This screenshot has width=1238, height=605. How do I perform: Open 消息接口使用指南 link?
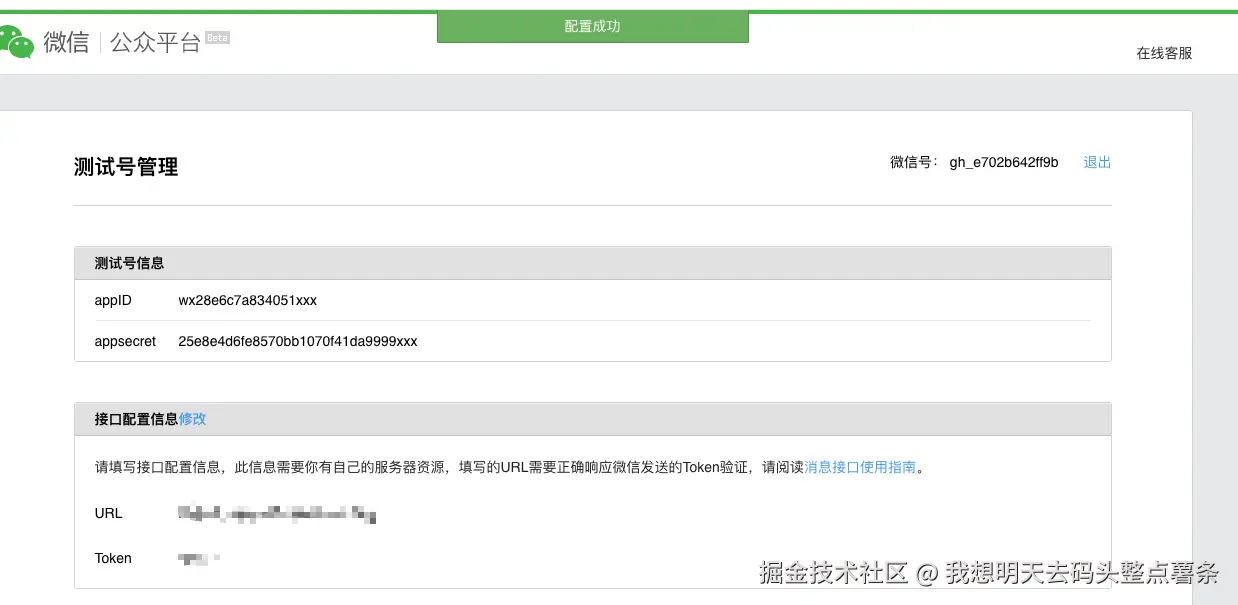click(860, 467)
